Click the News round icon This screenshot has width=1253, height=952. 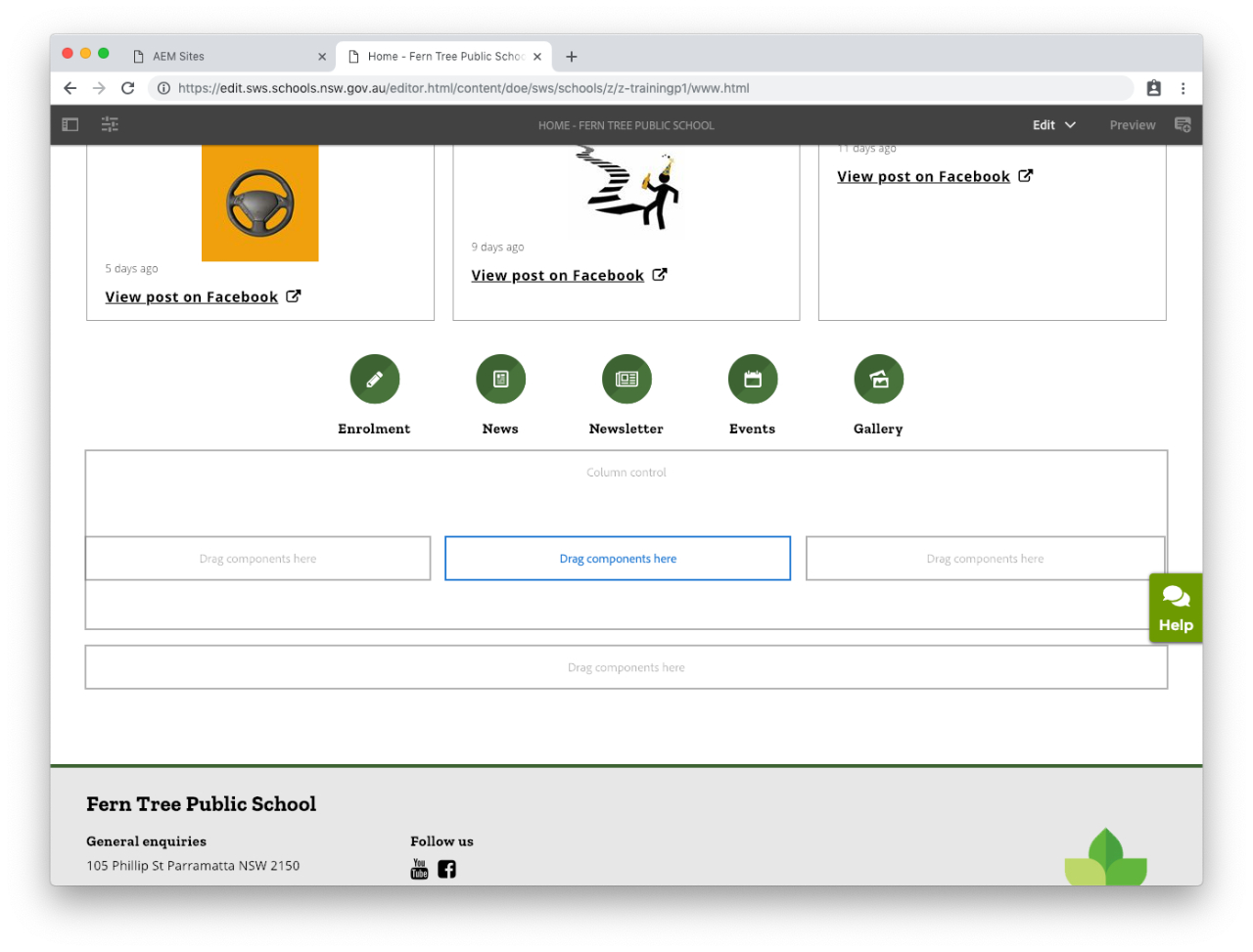click(x=500, y=379)
